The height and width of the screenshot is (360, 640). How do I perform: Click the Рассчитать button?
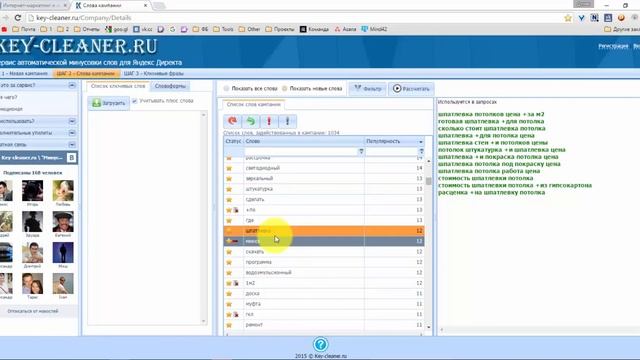411,89
